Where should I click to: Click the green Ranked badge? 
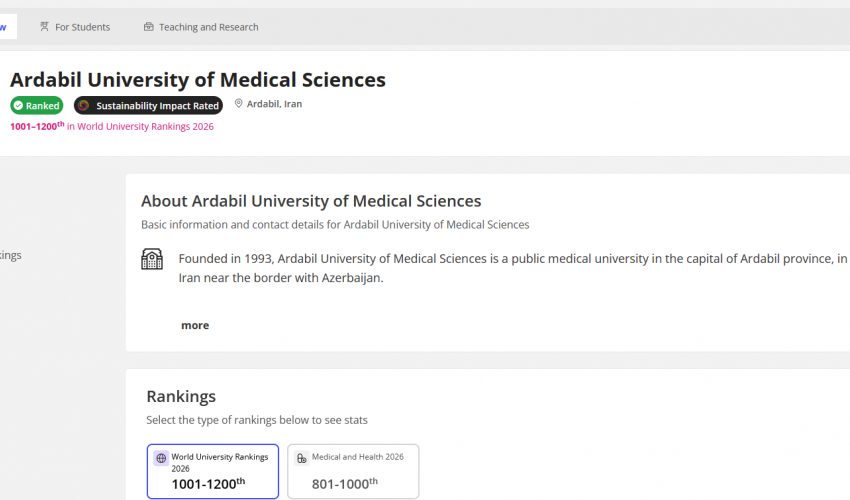pos(37,105)
